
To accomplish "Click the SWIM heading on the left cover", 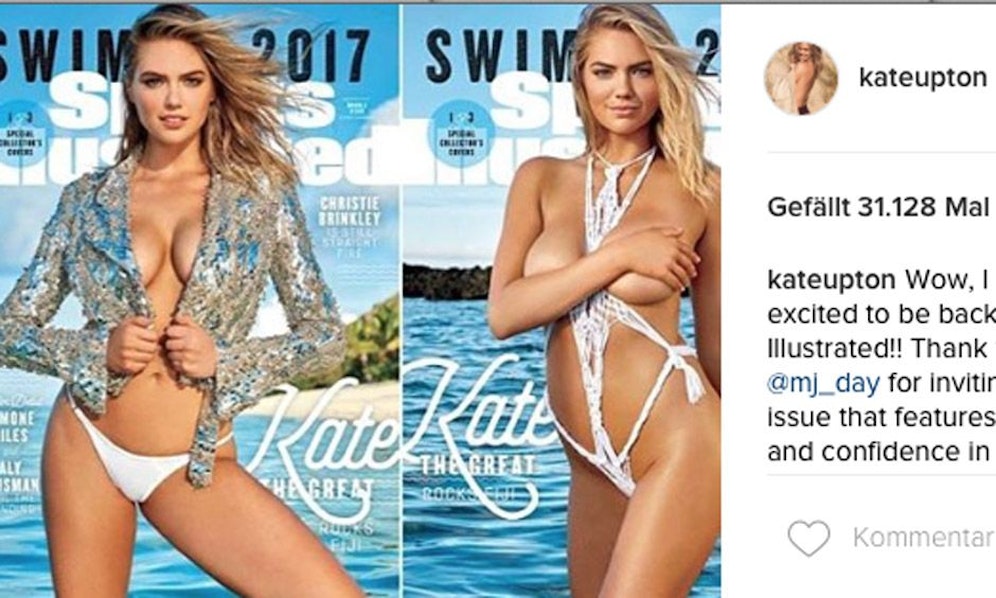I will 64,56.
